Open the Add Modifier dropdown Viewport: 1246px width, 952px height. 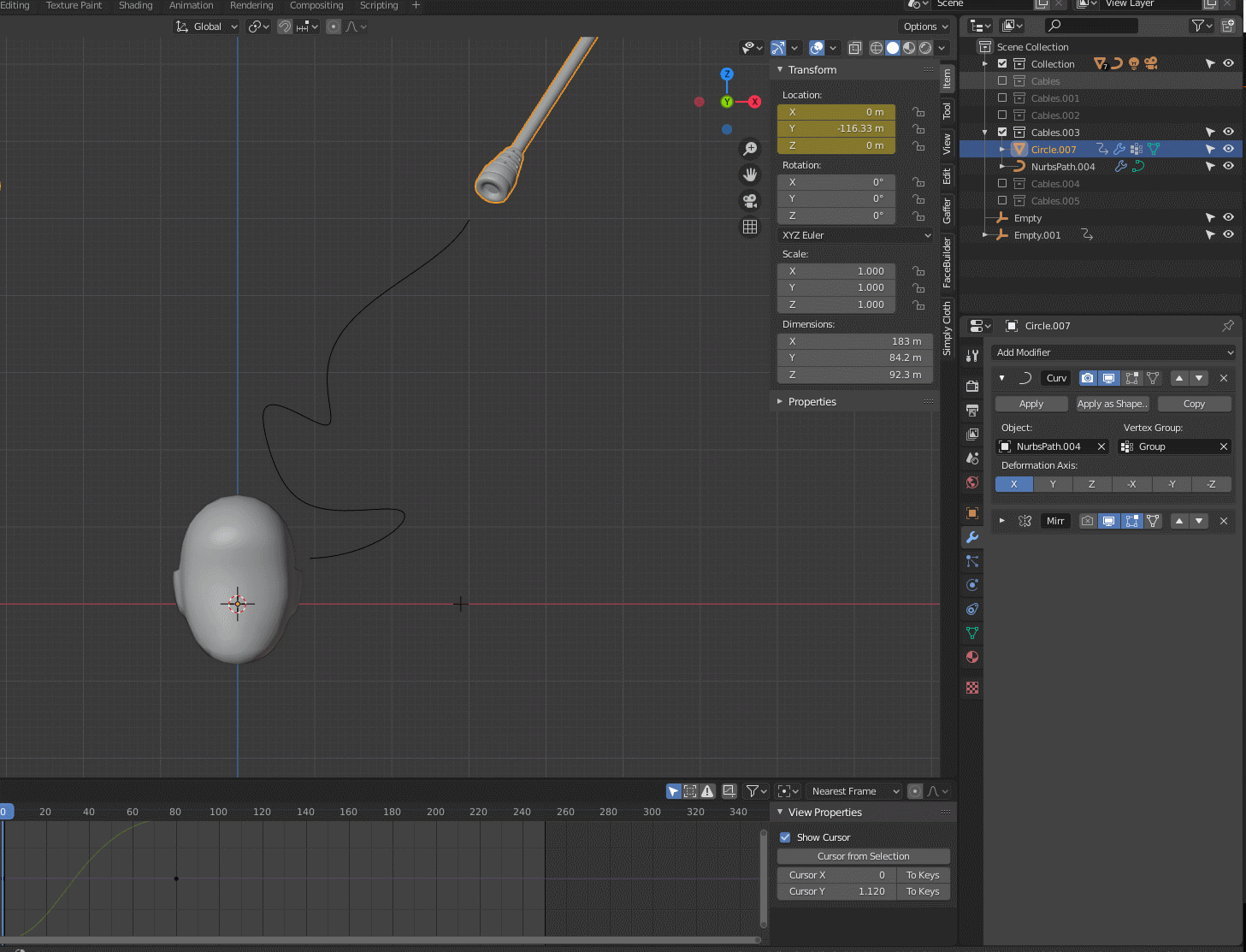pyautogui.click(x=1113, y=352)
